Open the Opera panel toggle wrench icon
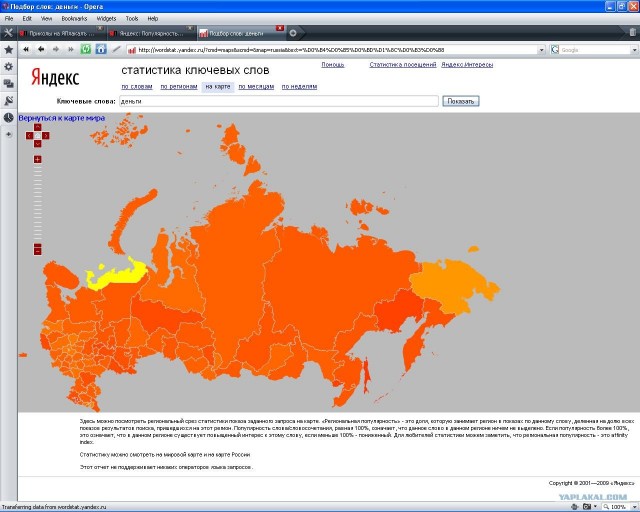Image resolution: width=640 pixels, height=512 pixels. click(x=8, y=33)
